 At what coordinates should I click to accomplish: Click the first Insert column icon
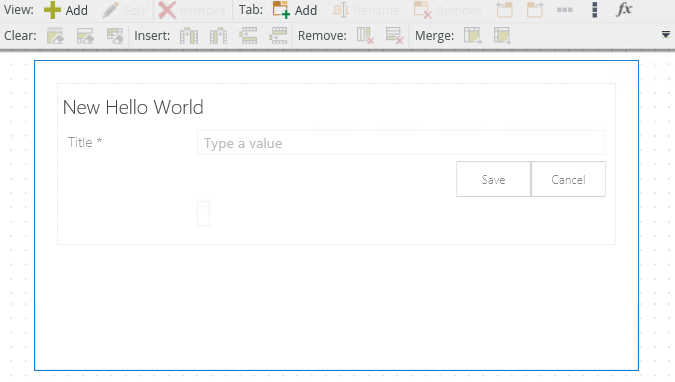pyautogui.click(x=189, y=36)
